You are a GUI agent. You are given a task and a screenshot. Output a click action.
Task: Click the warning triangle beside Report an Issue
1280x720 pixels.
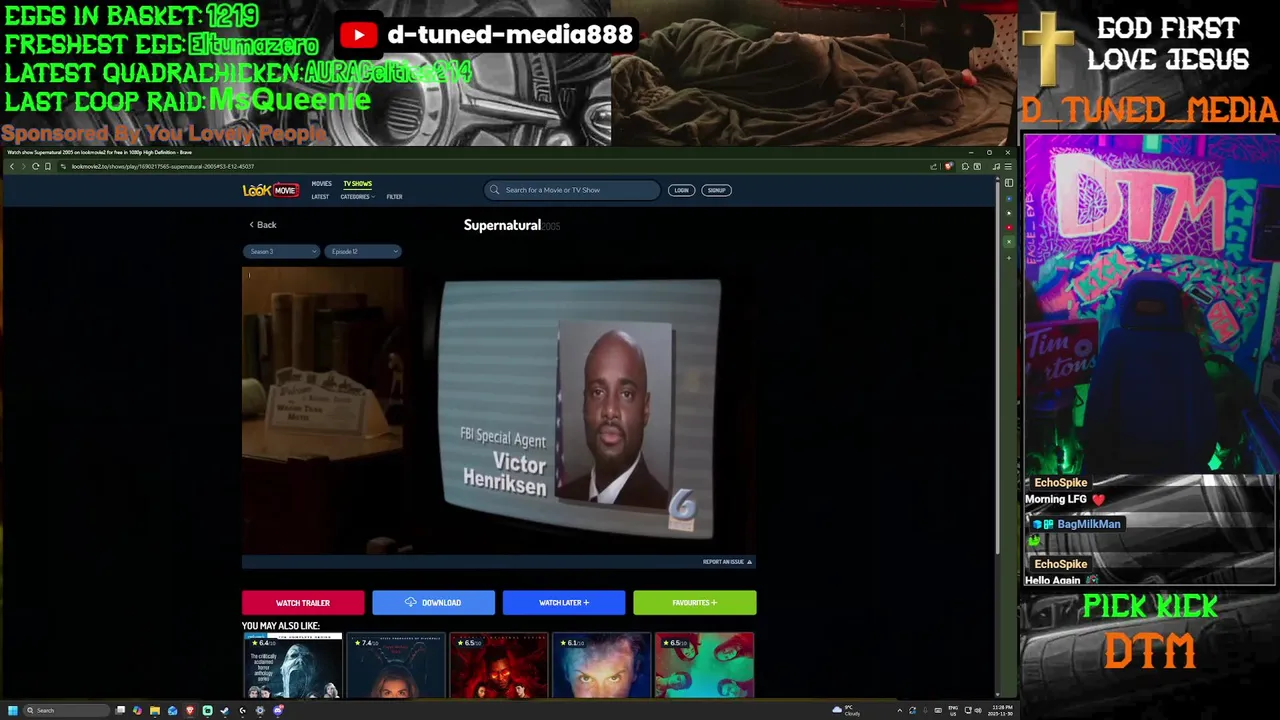pyautogui.click(x=749, y=562)
